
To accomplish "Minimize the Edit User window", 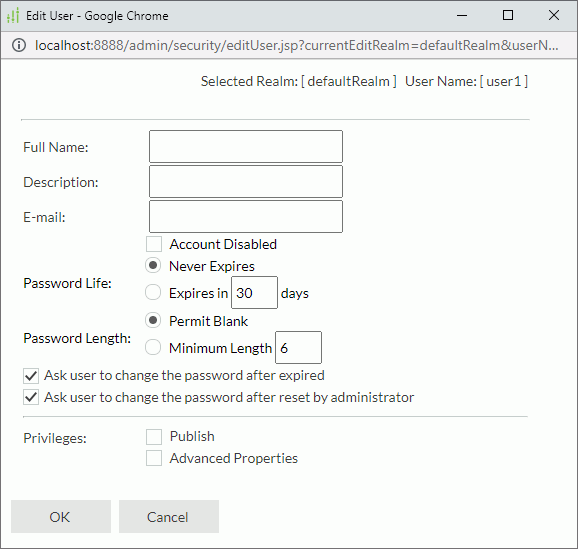I will [462, 15].
